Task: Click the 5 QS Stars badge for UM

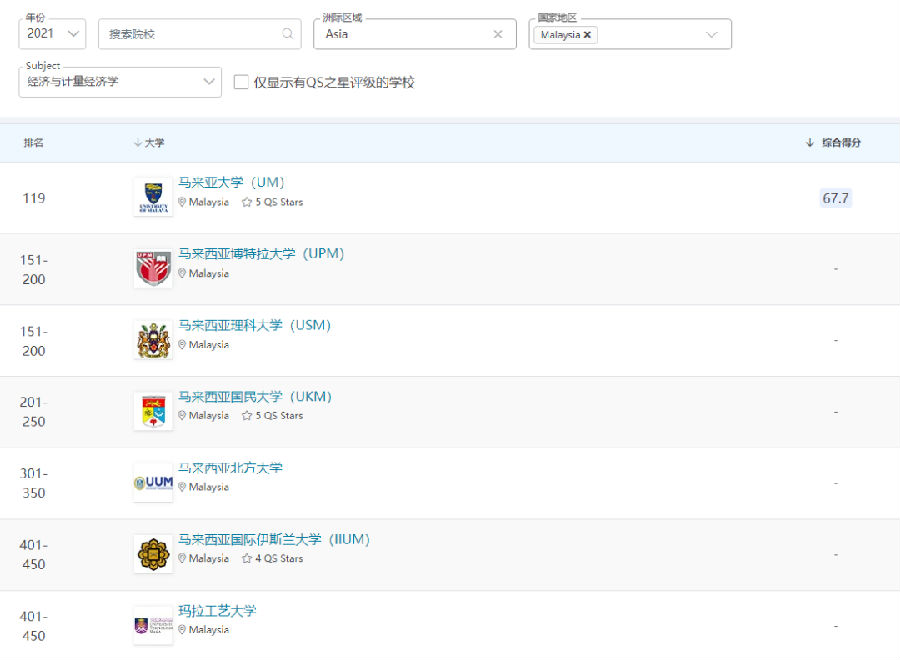Action: pos(273,202)
